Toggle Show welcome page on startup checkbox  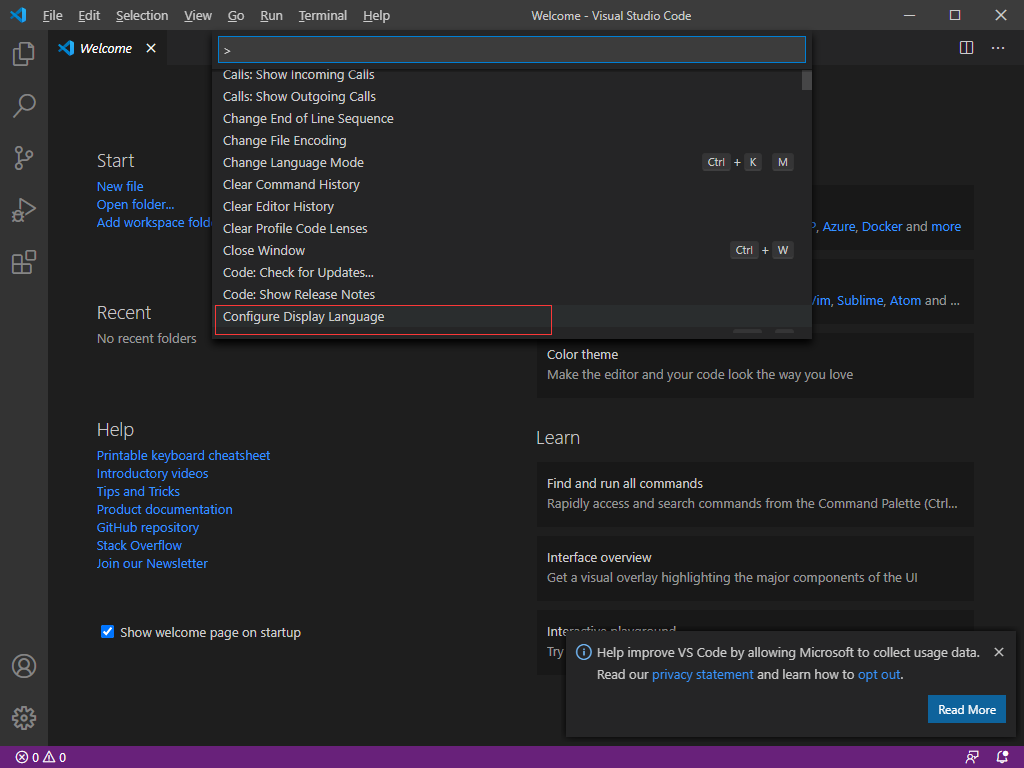(107, 632)
